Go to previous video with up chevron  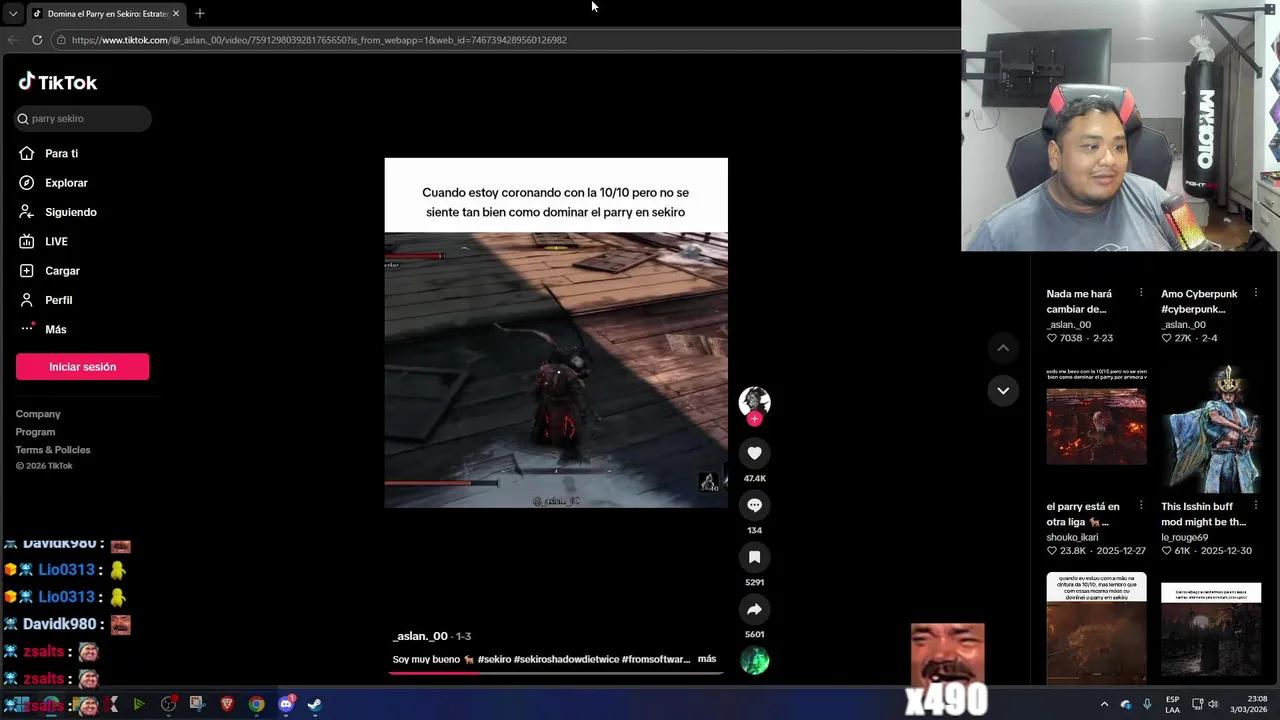[x=1003, y=348]
